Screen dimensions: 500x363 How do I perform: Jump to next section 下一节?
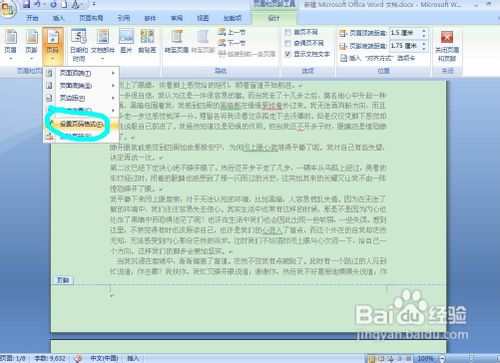coord(232,43)
